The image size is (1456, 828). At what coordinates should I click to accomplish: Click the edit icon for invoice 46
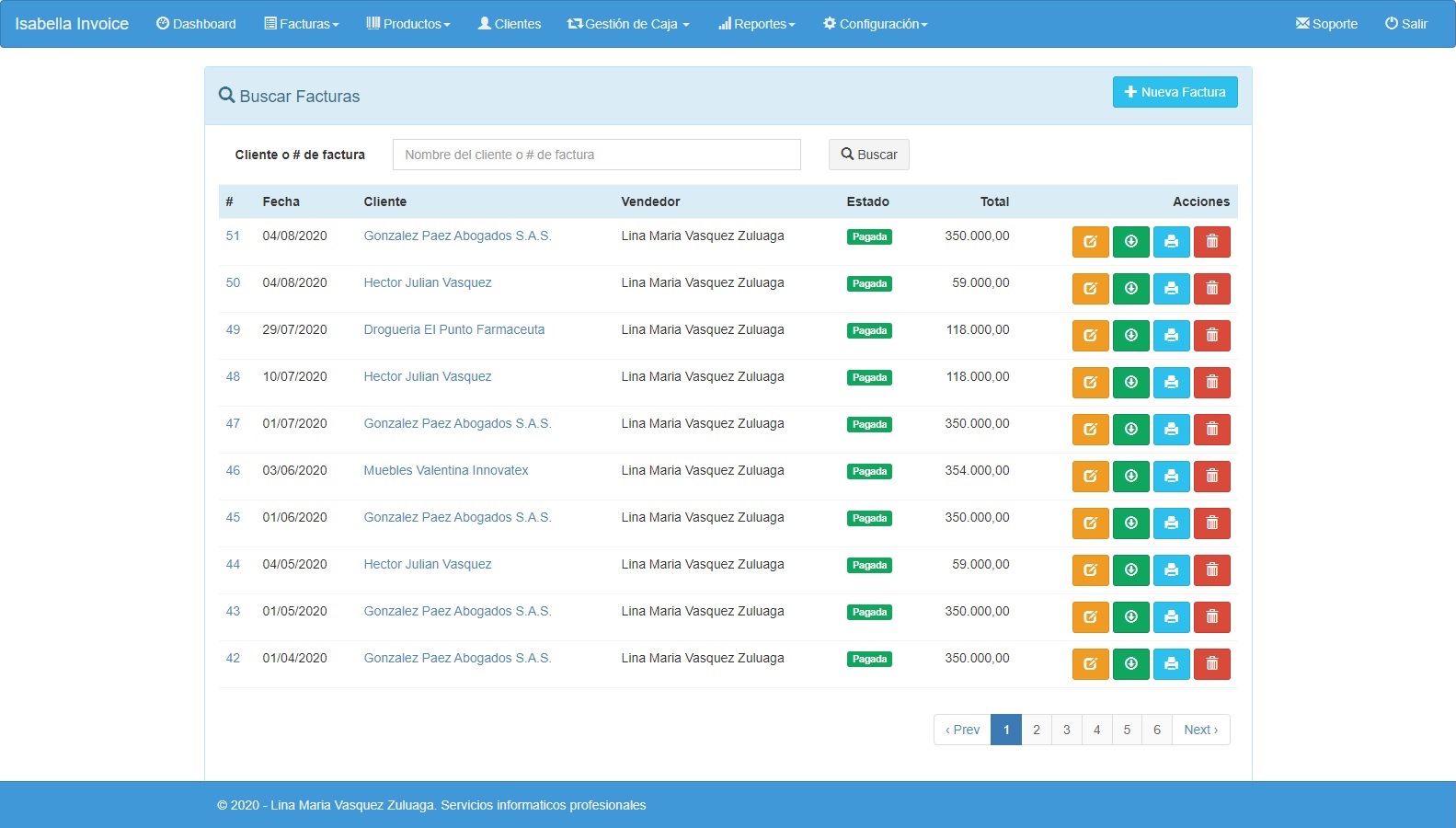click(1090, 477)
